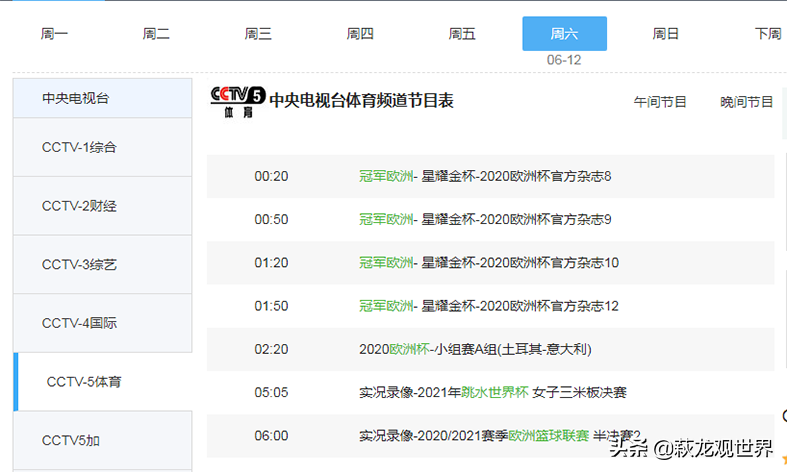This screenshot has height=472, width=787.
Task: Open the 跳水世界杯 link at 05:05
Action: tap(495, 392)
